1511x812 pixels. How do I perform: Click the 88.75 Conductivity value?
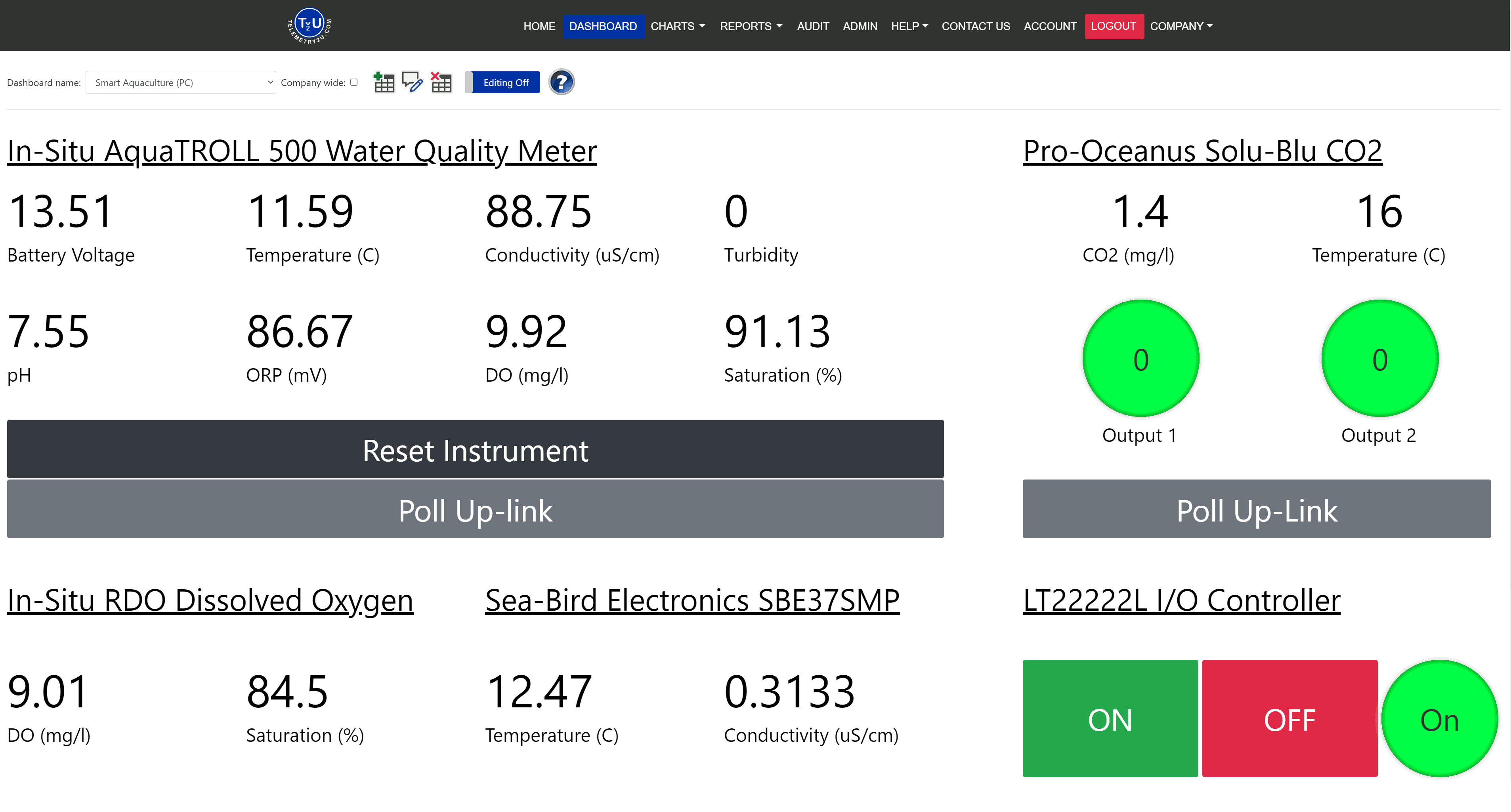tap(539, 211)
